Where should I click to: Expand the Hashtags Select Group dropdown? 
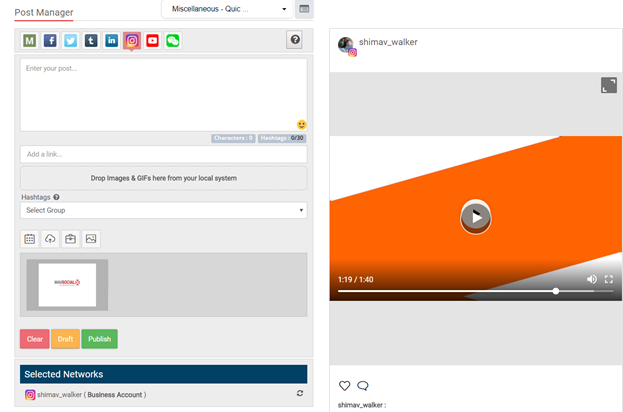[x=163, y=211]
